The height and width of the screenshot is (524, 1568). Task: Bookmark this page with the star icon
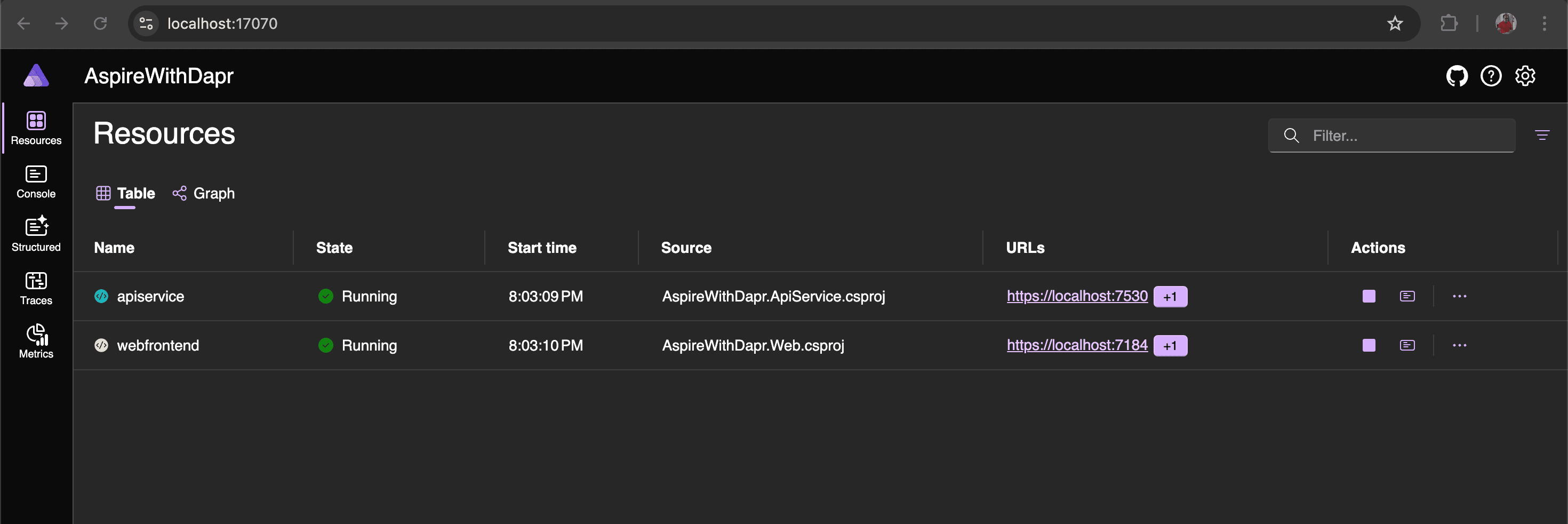[x=1395, y=24]
